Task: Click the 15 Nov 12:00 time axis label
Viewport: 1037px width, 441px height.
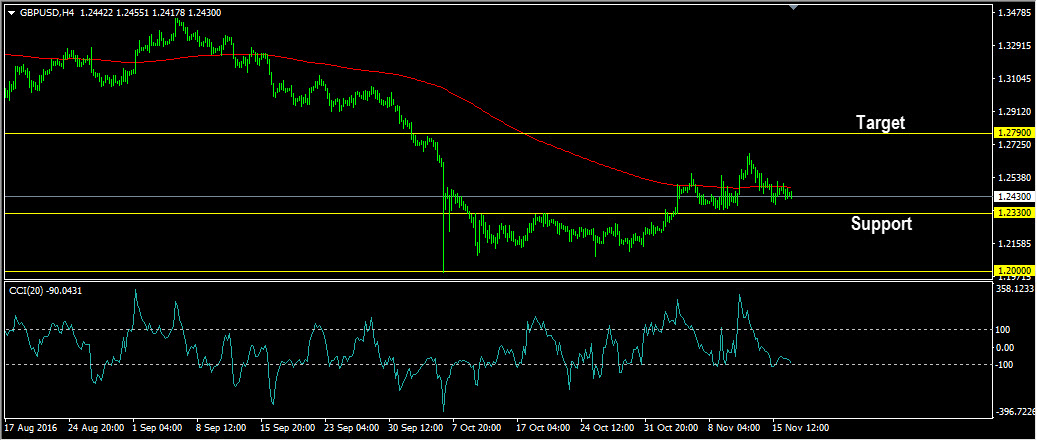Action: [x=801, y=428]
